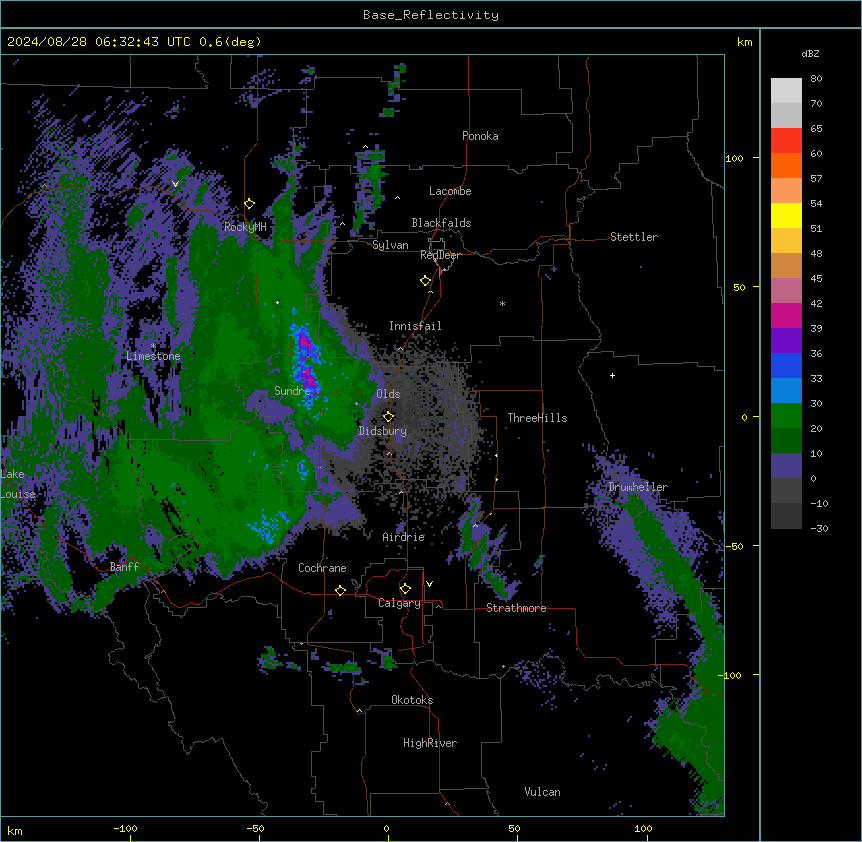
Task: Pick the bright green 20-30 dBZ swatch
Action: (786, 416)
